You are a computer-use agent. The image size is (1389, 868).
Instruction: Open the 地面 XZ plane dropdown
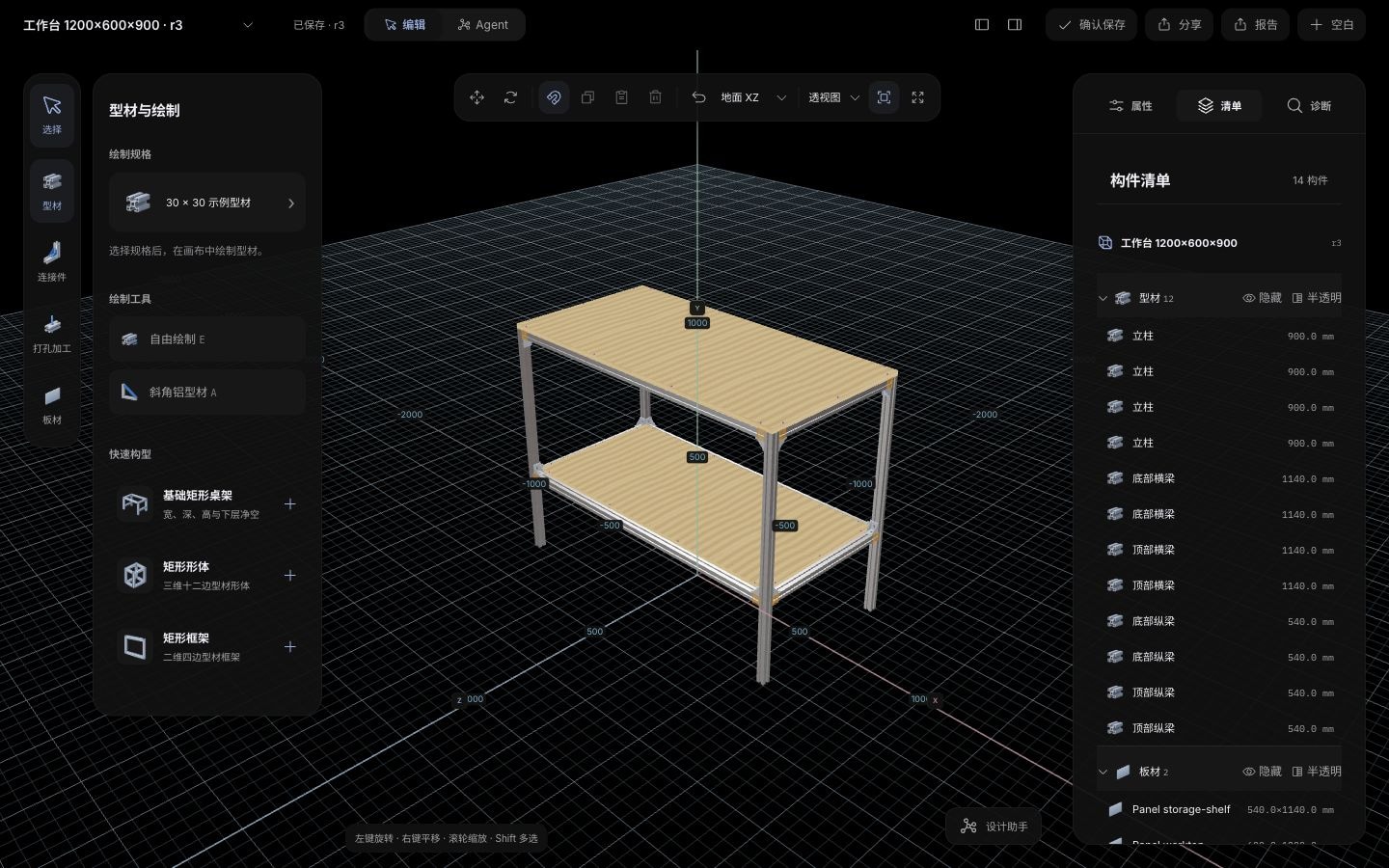click(753, 97)
